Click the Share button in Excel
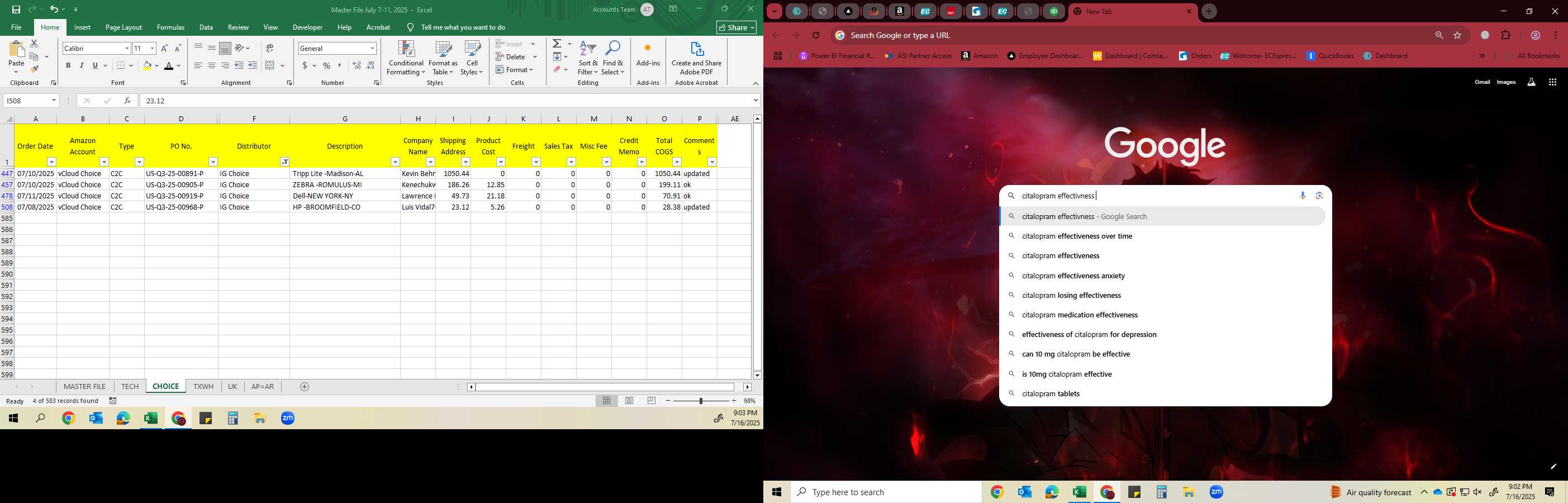This screenshot has width=1568, height=503. 736,27
